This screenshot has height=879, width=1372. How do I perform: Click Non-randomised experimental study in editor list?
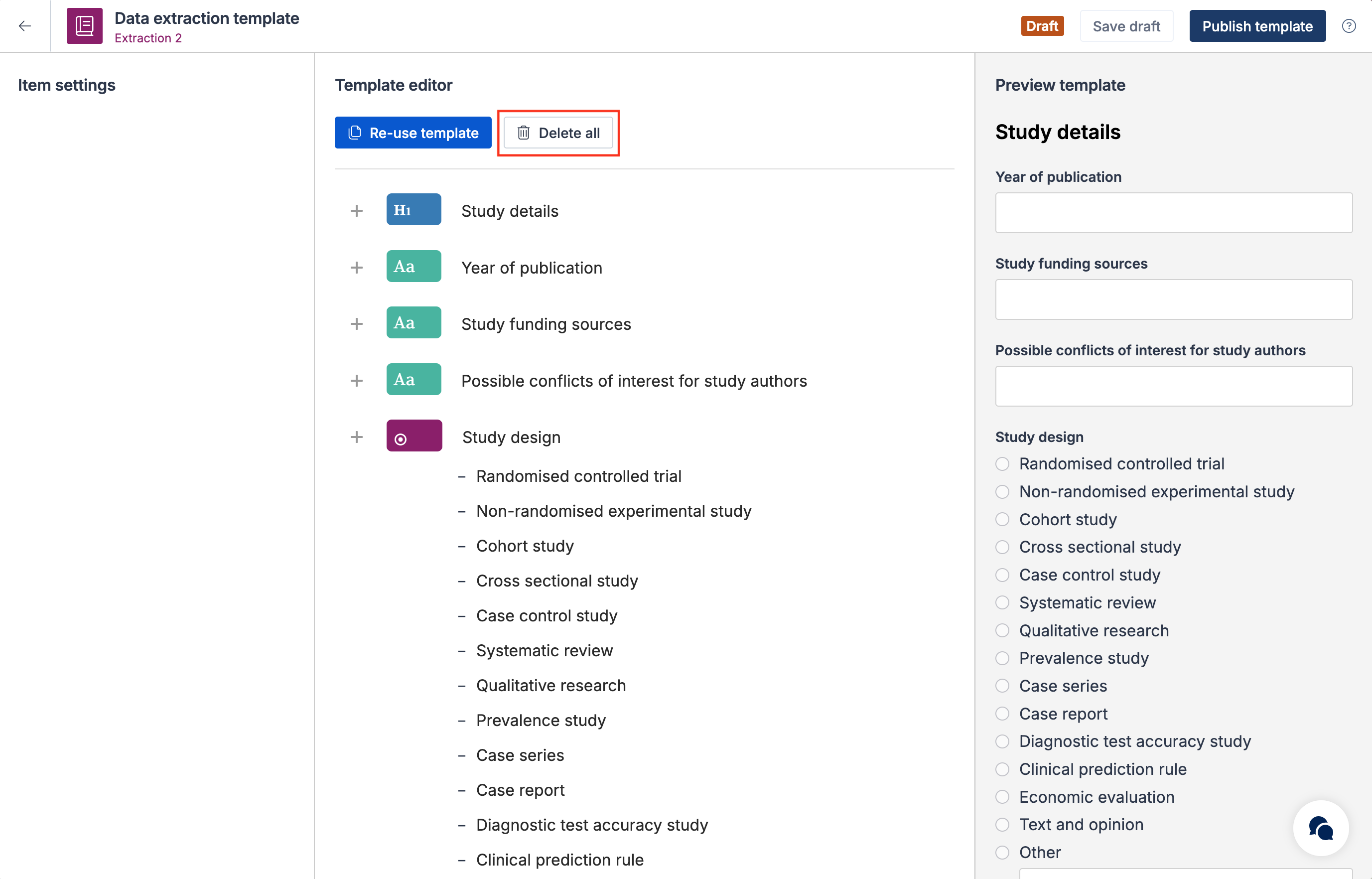(614, 511)
